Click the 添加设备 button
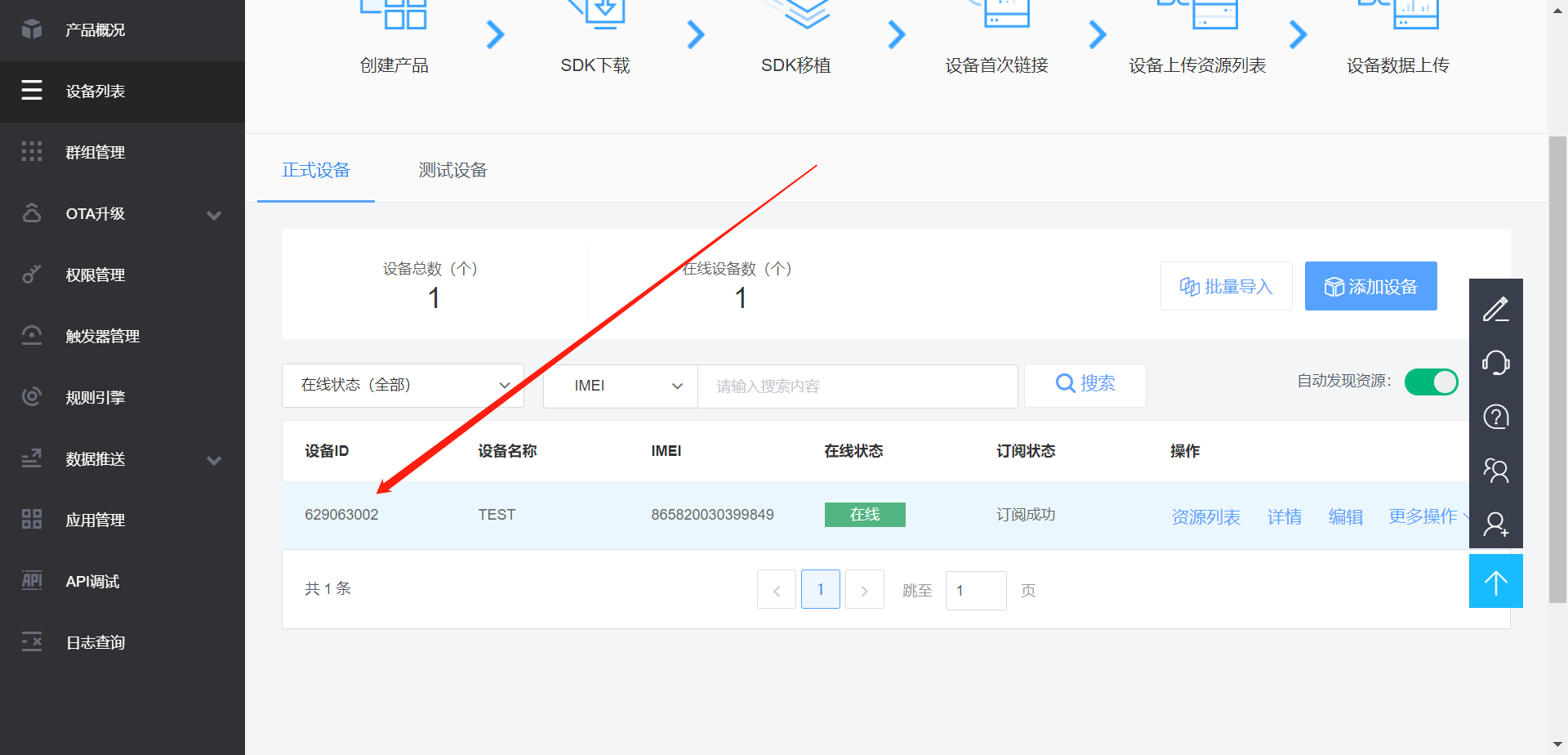The width and height of the screenshot is (1568, 755). [x=1370, y=286]
